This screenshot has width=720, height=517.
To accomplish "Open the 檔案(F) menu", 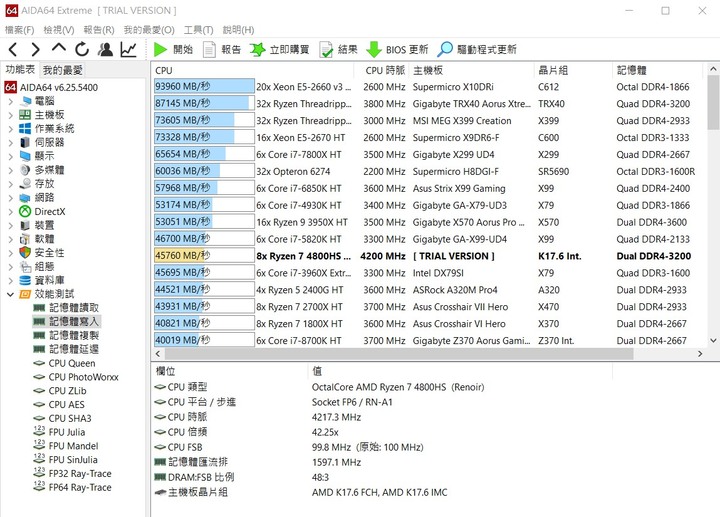I will click(20, 30).
